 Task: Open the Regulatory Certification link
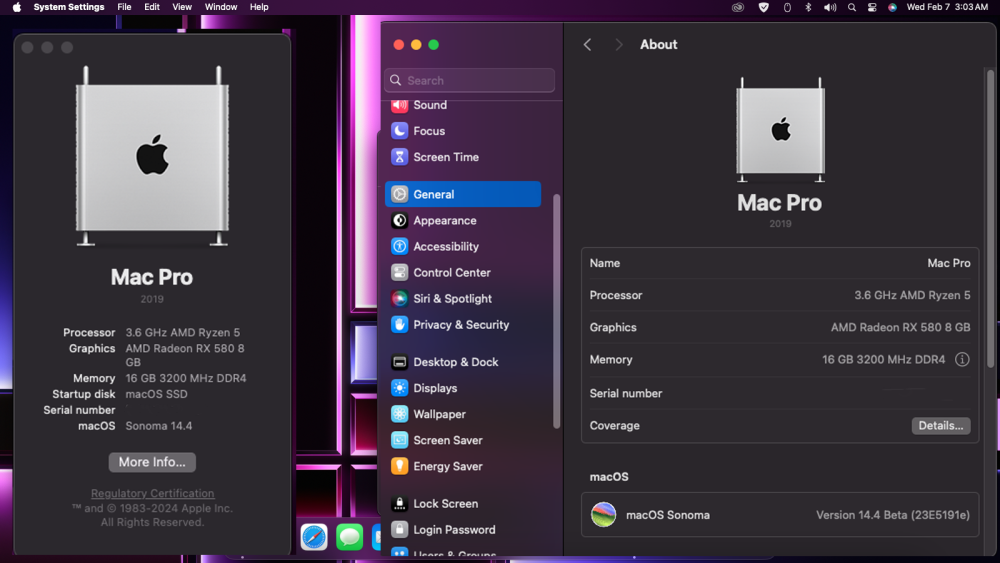152,493
